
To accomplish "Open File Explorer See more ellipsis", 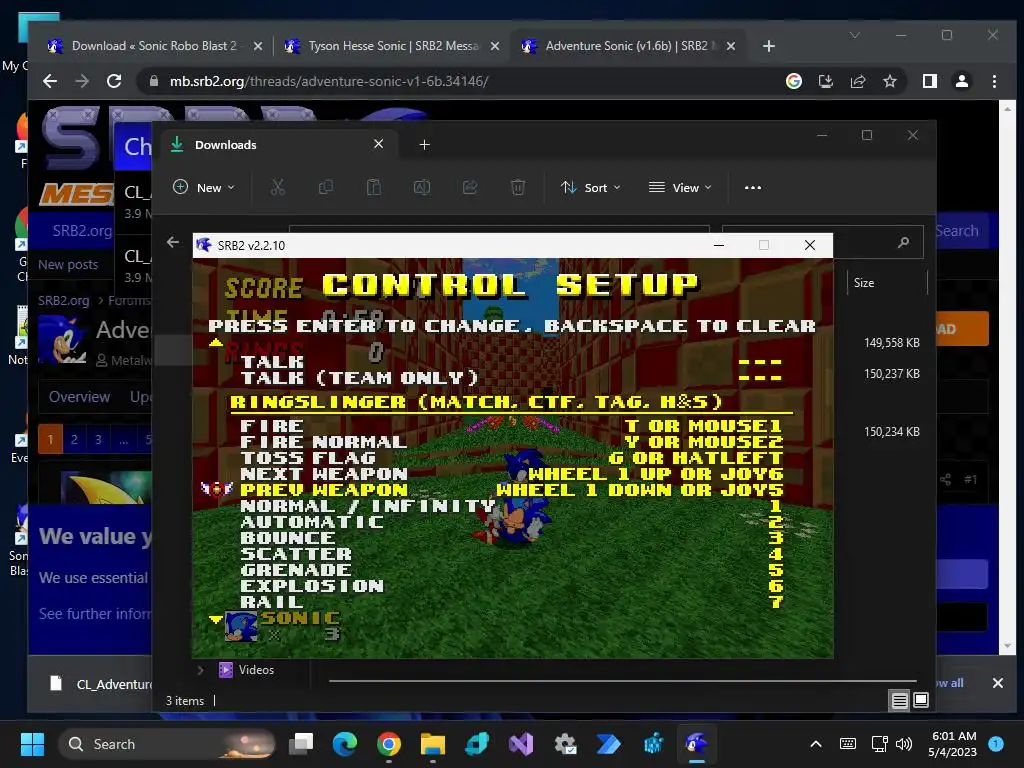I will coord(753,187).
